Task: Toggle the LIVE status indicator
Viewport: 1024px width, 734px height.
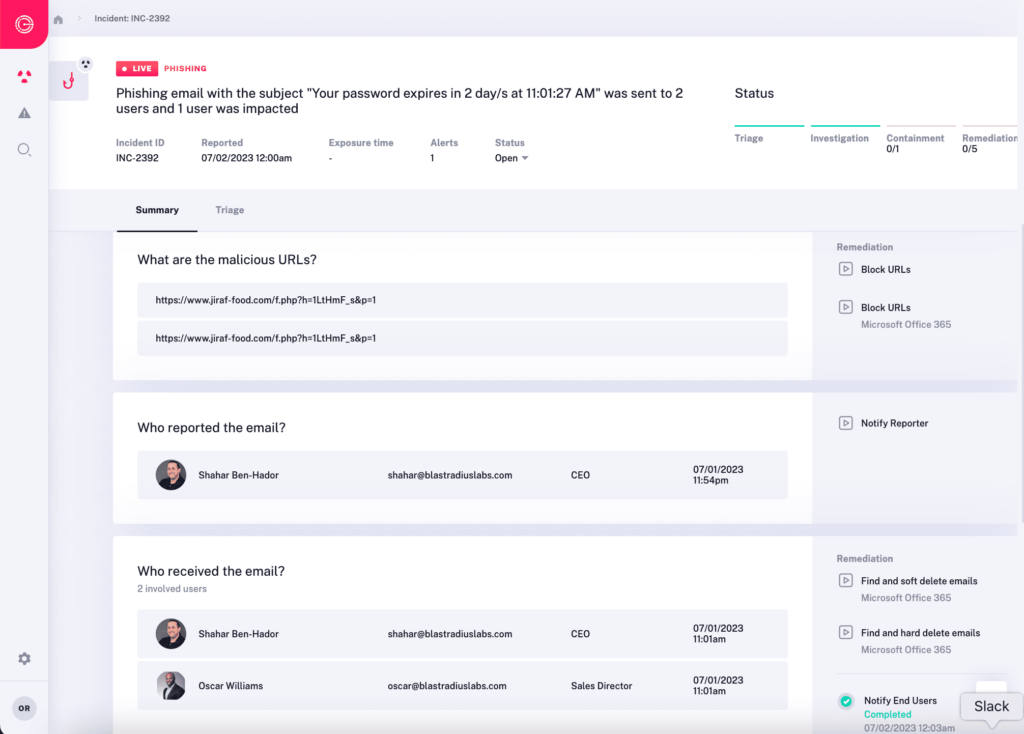Action: pyautogui.click(x=136, y=68)
